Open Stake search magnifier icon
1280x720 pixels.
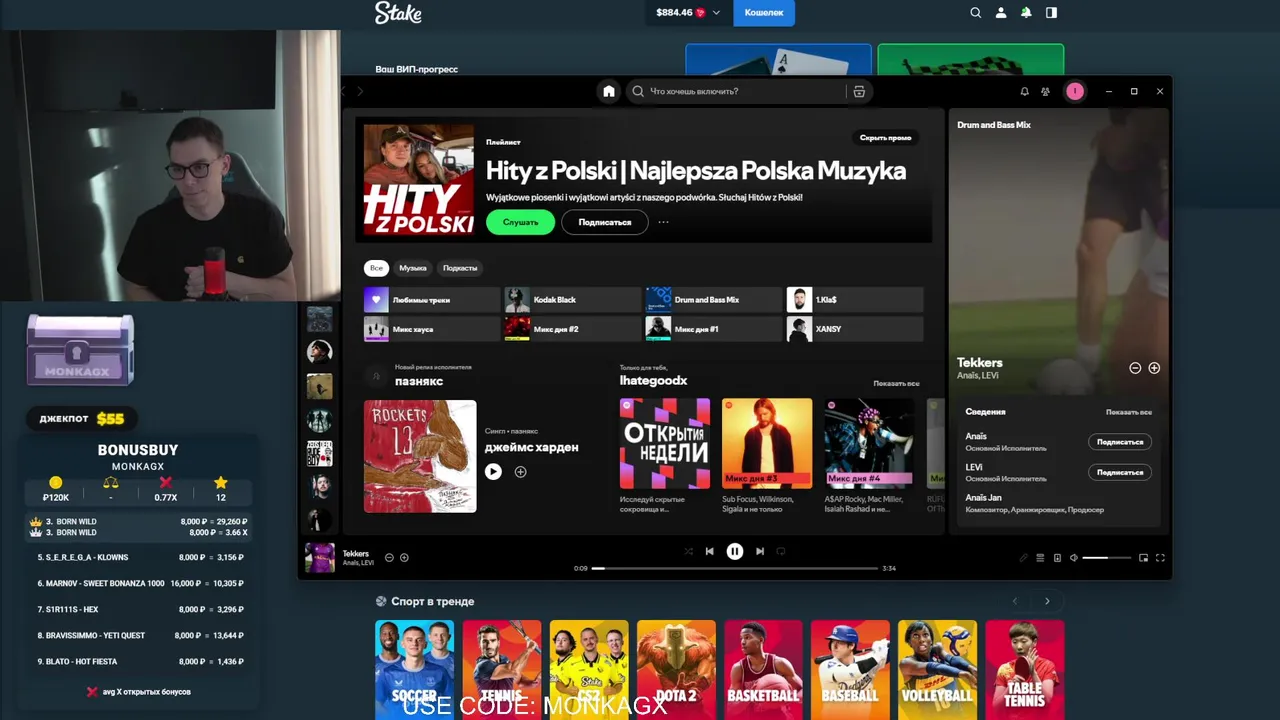(976, 13)
